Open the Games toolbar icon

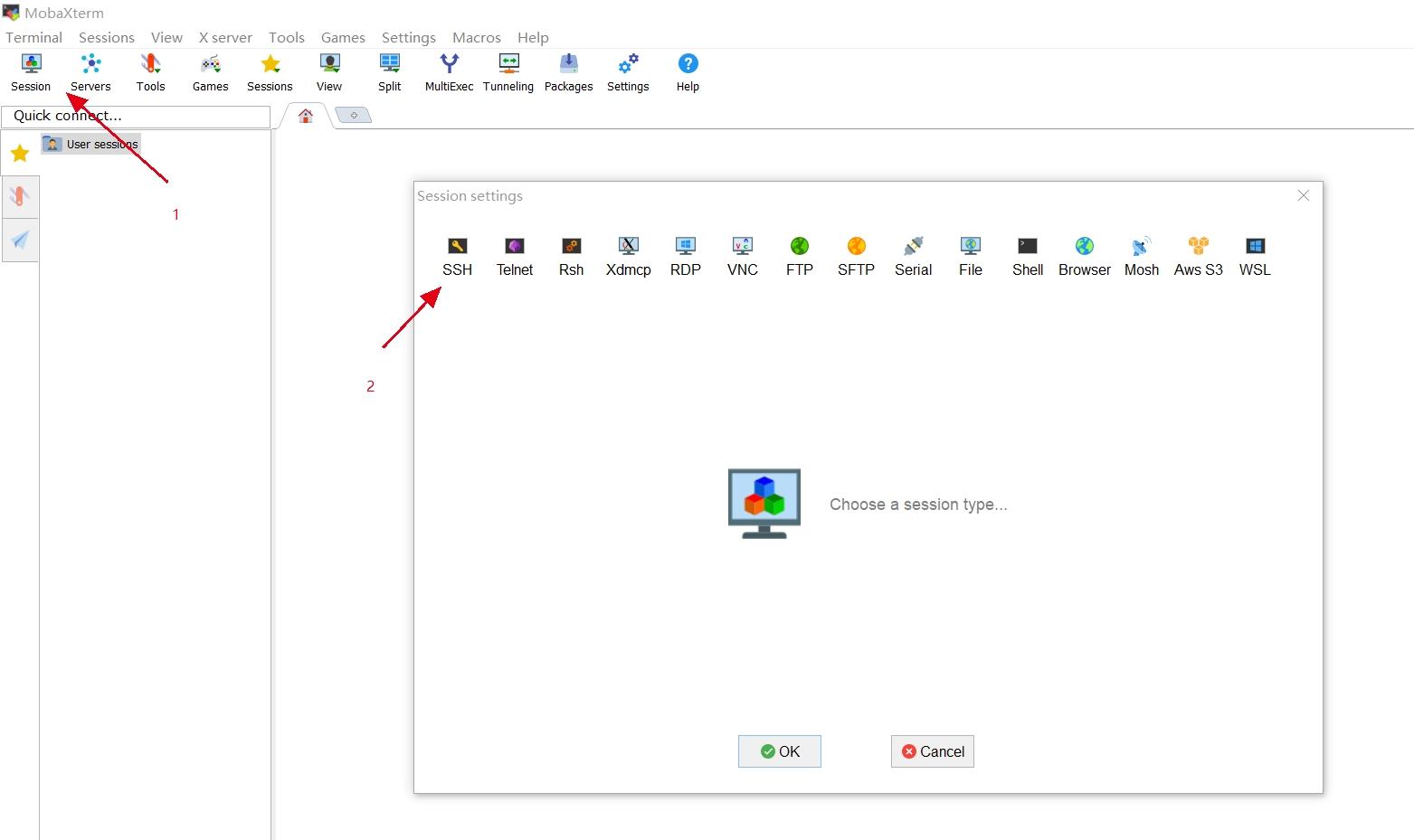tap(210, 73)
